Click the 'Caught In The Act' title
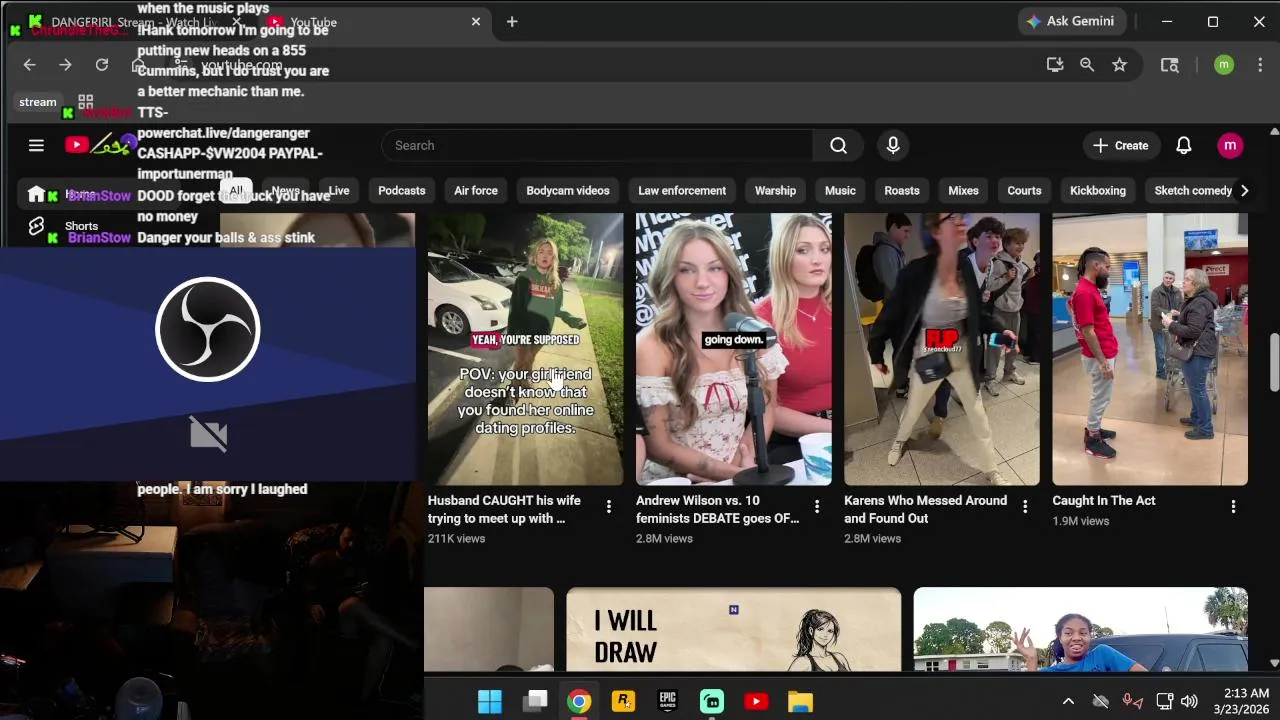This screenshot has height=720, width=1280. [1103, 501]
